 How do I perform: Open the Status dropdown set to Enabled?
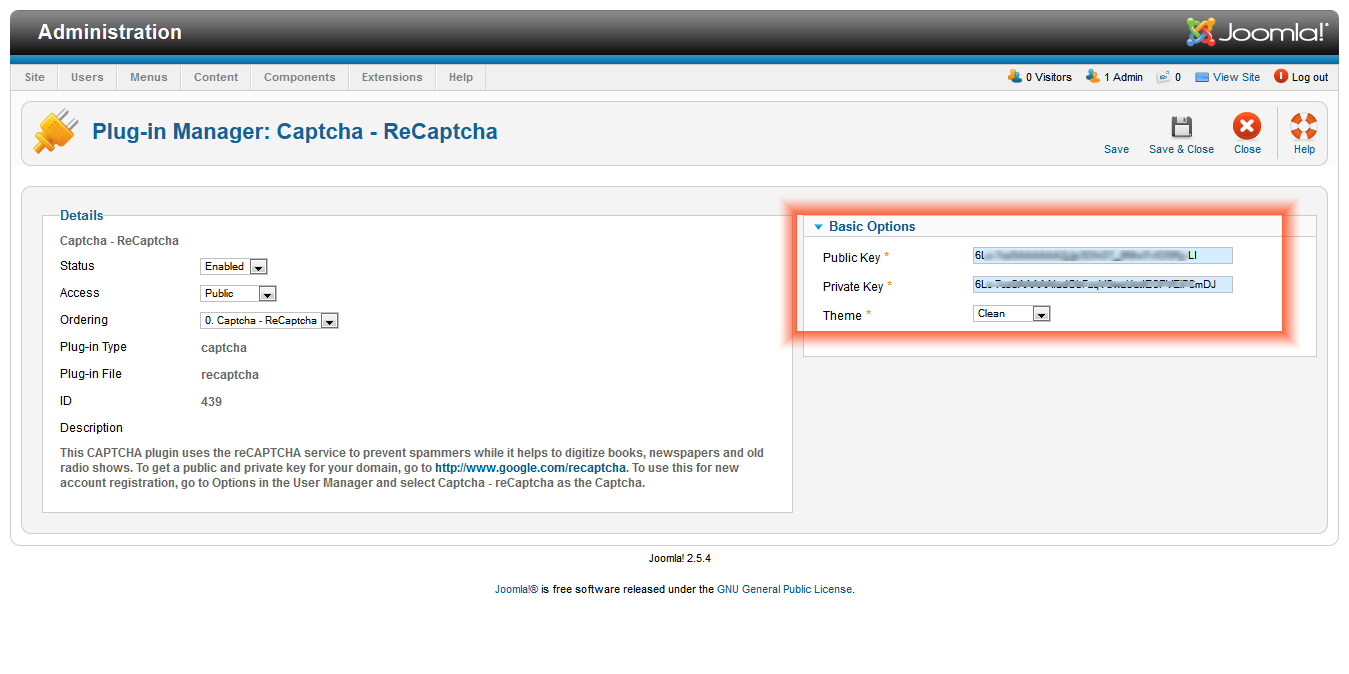234,267
